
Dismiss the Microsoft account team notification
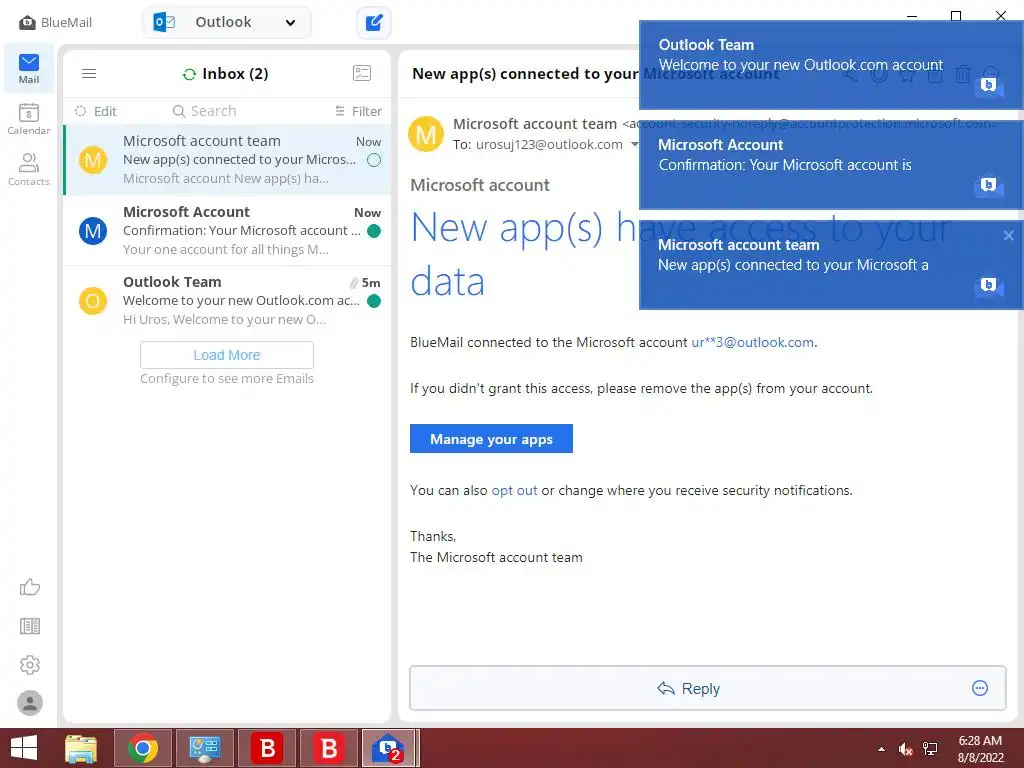(1008, 235)
